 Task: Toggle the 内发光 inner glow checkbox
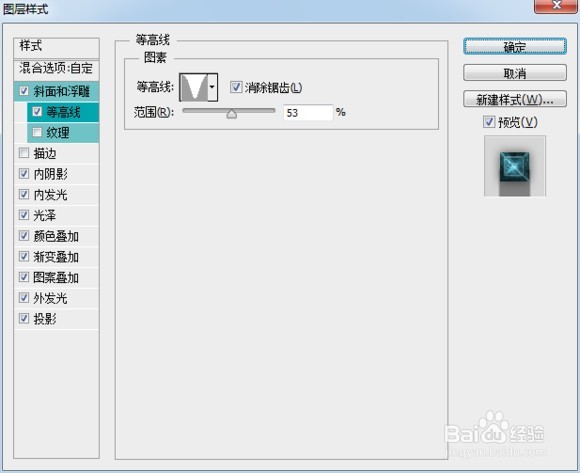24,194
